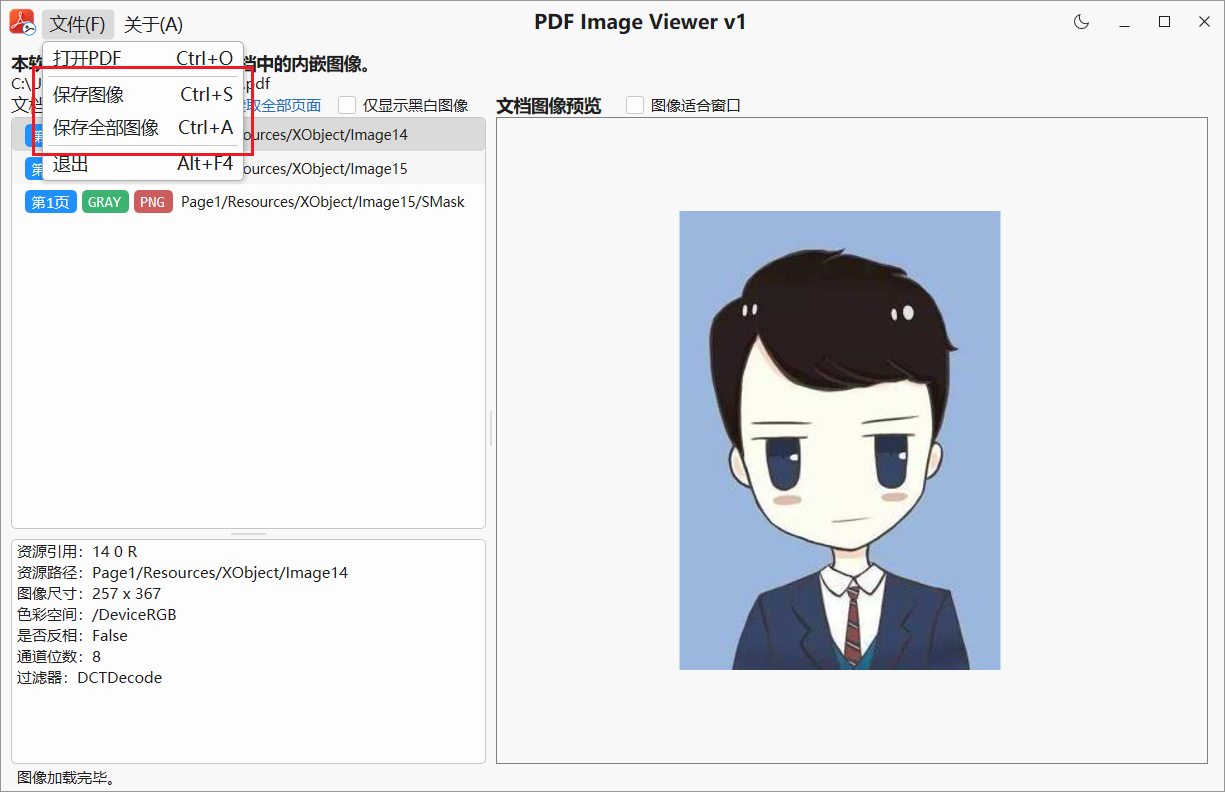Click the 图像尺寸: 257 x 367 line
Viewport: 1225px width, 792px height.
[89, 594]
